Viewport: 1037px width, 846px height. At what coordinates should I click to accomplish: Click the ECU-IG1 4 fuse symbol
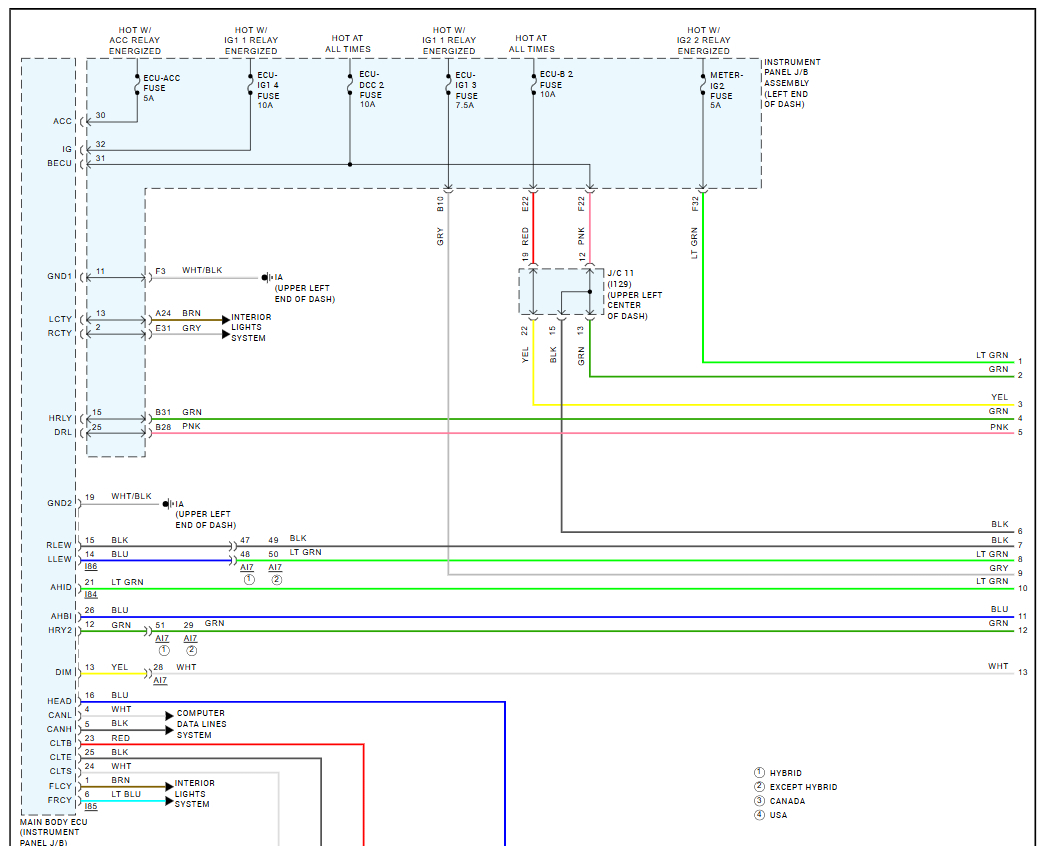(x=251, y=86)
